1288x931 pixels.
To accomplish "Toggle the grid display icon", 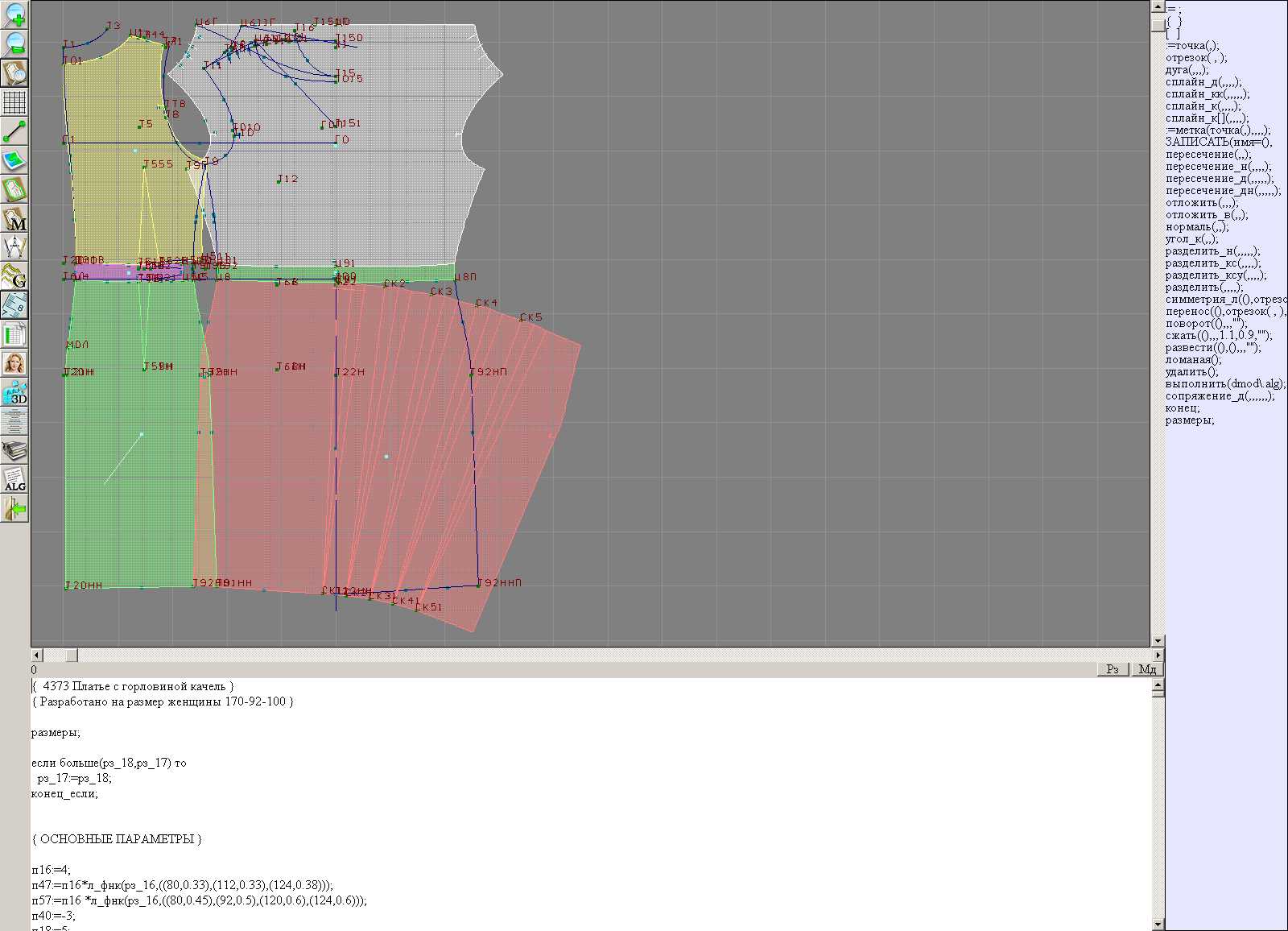I will (14, 102).
